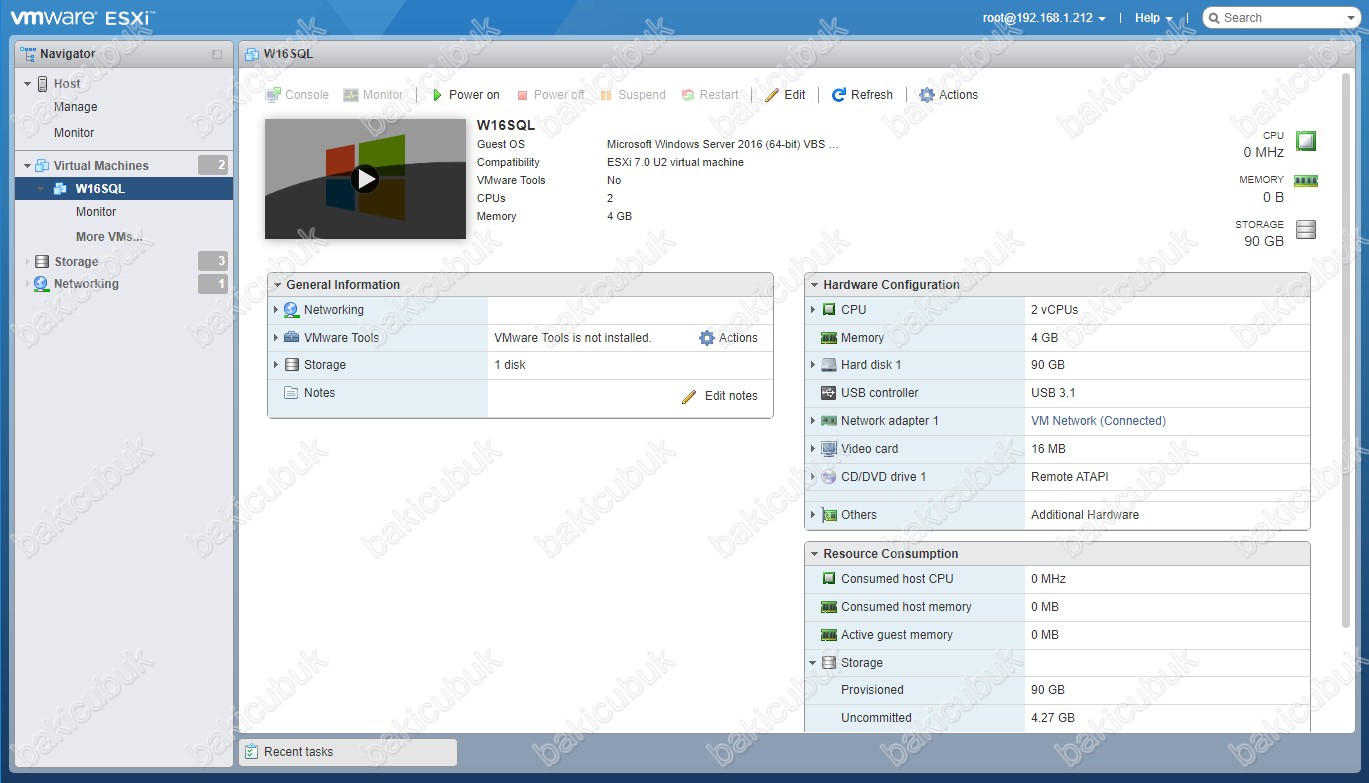This screenshot has height=783, width=1369.
Task: Click Edit notes
Action: click(720, 396)
